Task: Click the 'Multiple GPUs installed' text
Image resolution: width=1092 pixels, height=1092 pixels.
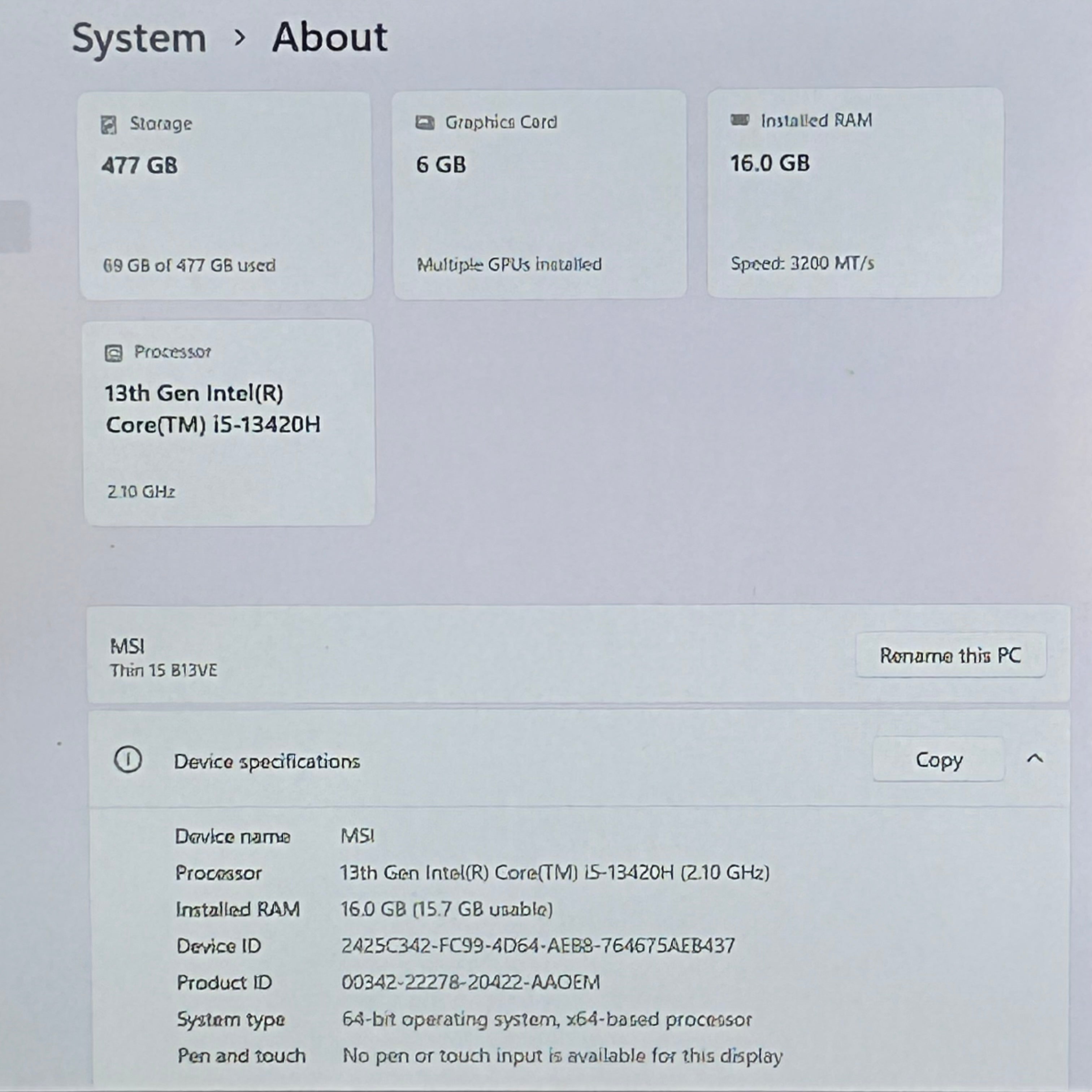Action: point(509,264)
